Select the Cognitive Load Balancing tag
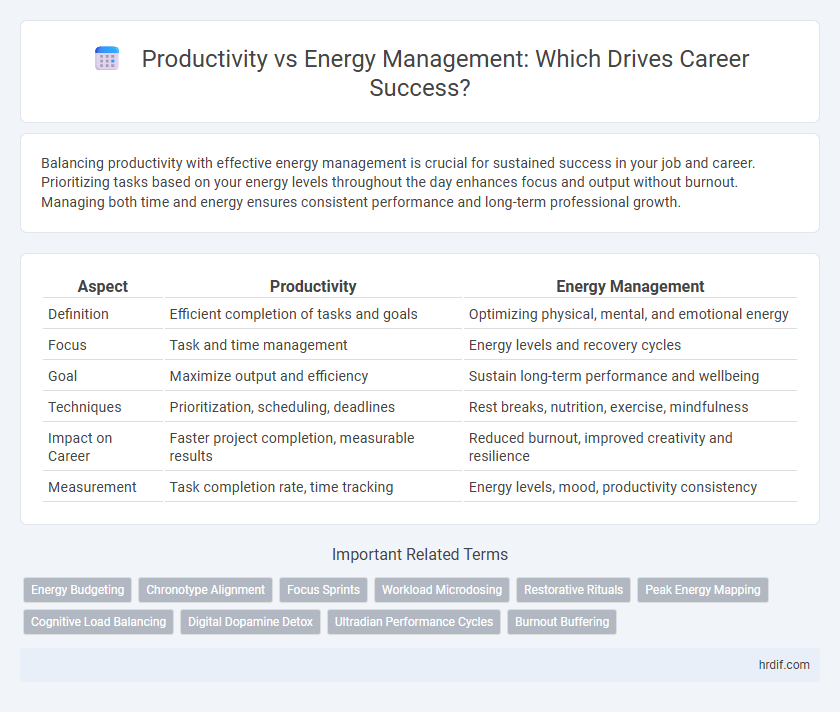Viewport: 840px width, 712px height. pos(99,622)
